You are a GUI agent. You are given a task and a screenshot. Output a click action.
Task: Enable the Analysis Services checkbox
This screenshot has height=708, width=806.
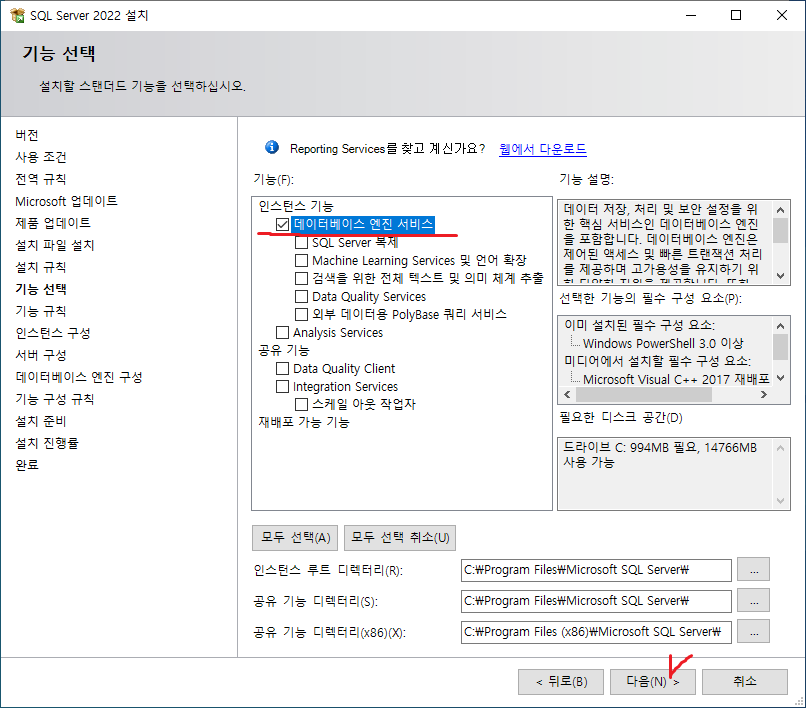click(x=282, y=333)
